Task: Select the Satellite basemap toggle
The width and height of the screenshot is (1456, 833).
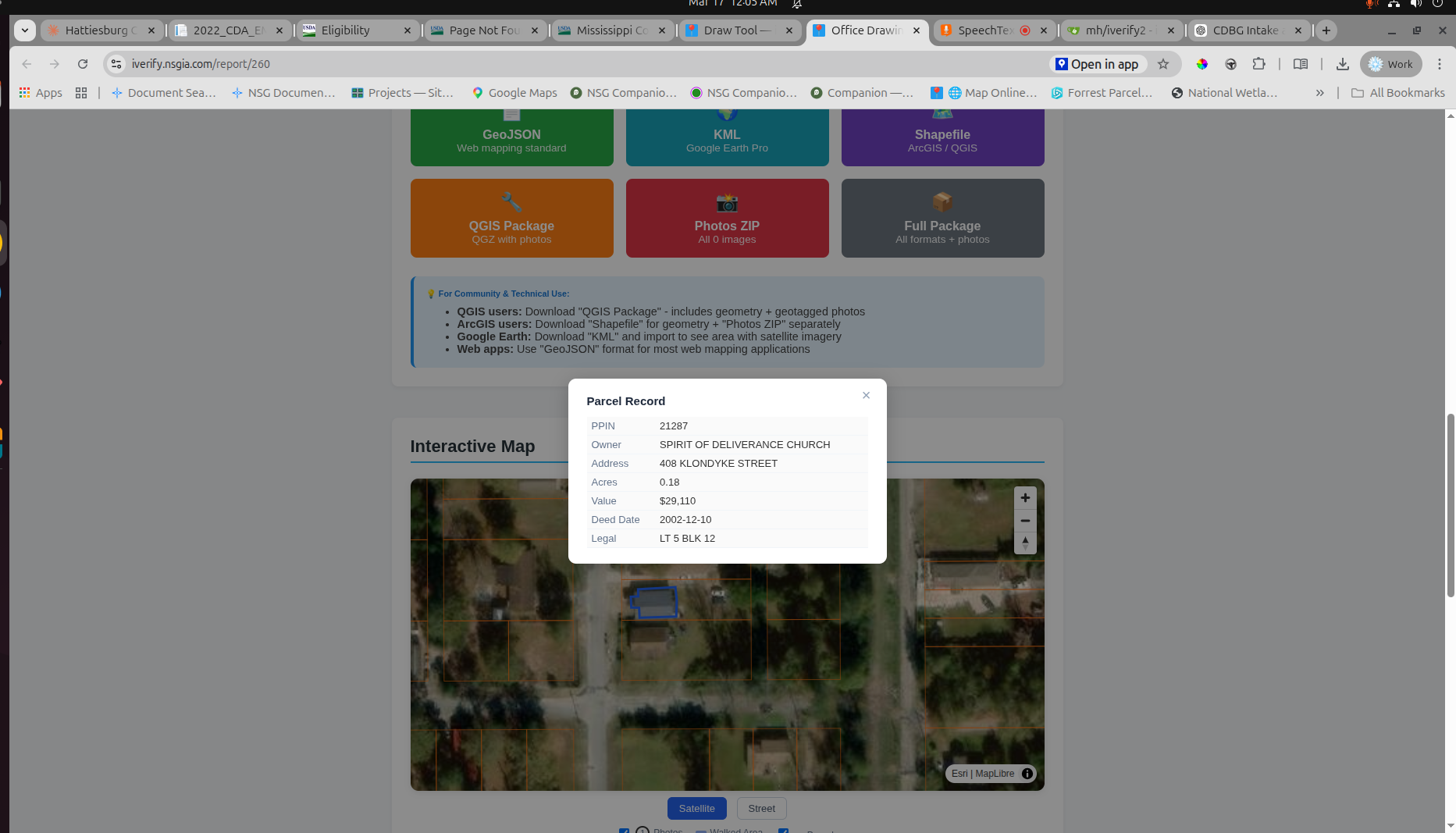Action: click(696, 808)
